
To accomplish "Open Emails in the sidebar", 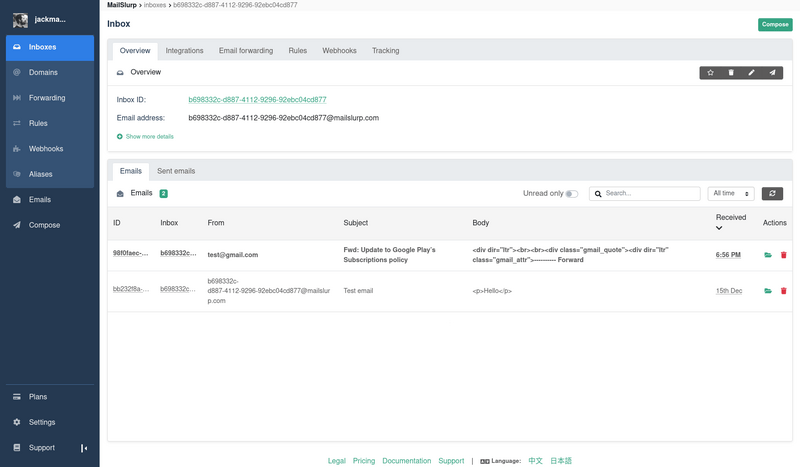I will point(50,200).
